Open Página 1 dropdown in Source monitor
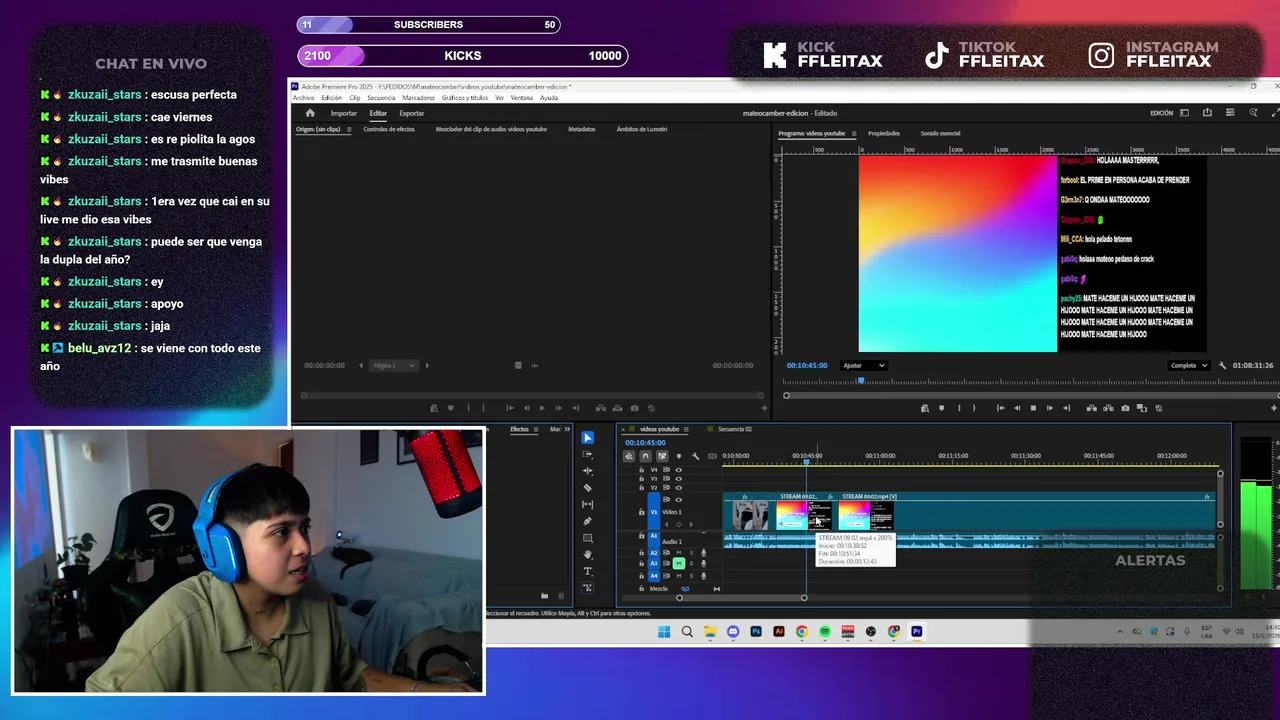Viewport: 1280px width, 720px height. (393, 365)
